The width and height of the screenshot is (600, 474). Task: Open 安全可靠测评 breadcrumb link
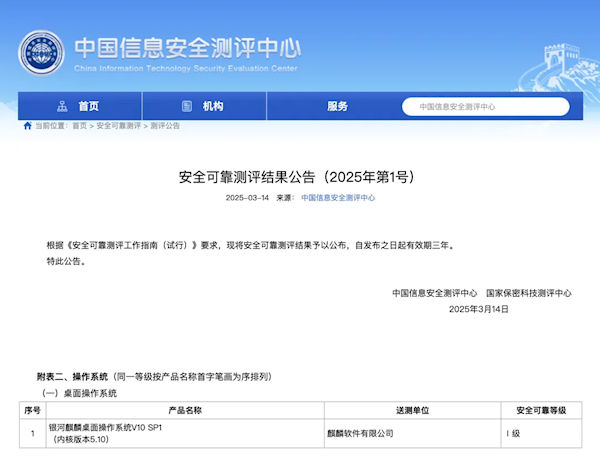pyautogui.click(x=118, y=126)
